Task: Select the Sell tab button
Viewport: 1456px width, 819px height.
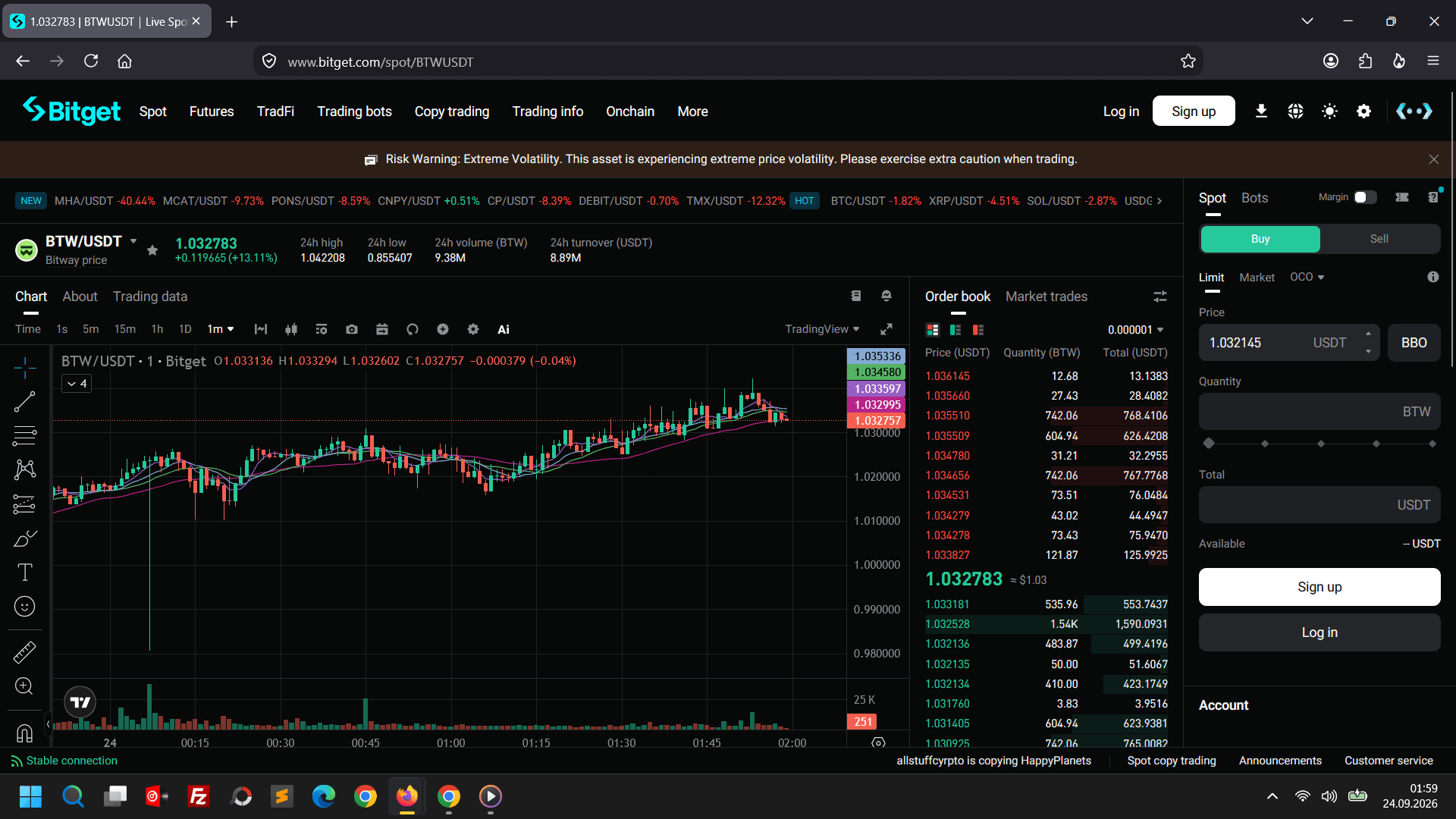Action: [1379, 239]
